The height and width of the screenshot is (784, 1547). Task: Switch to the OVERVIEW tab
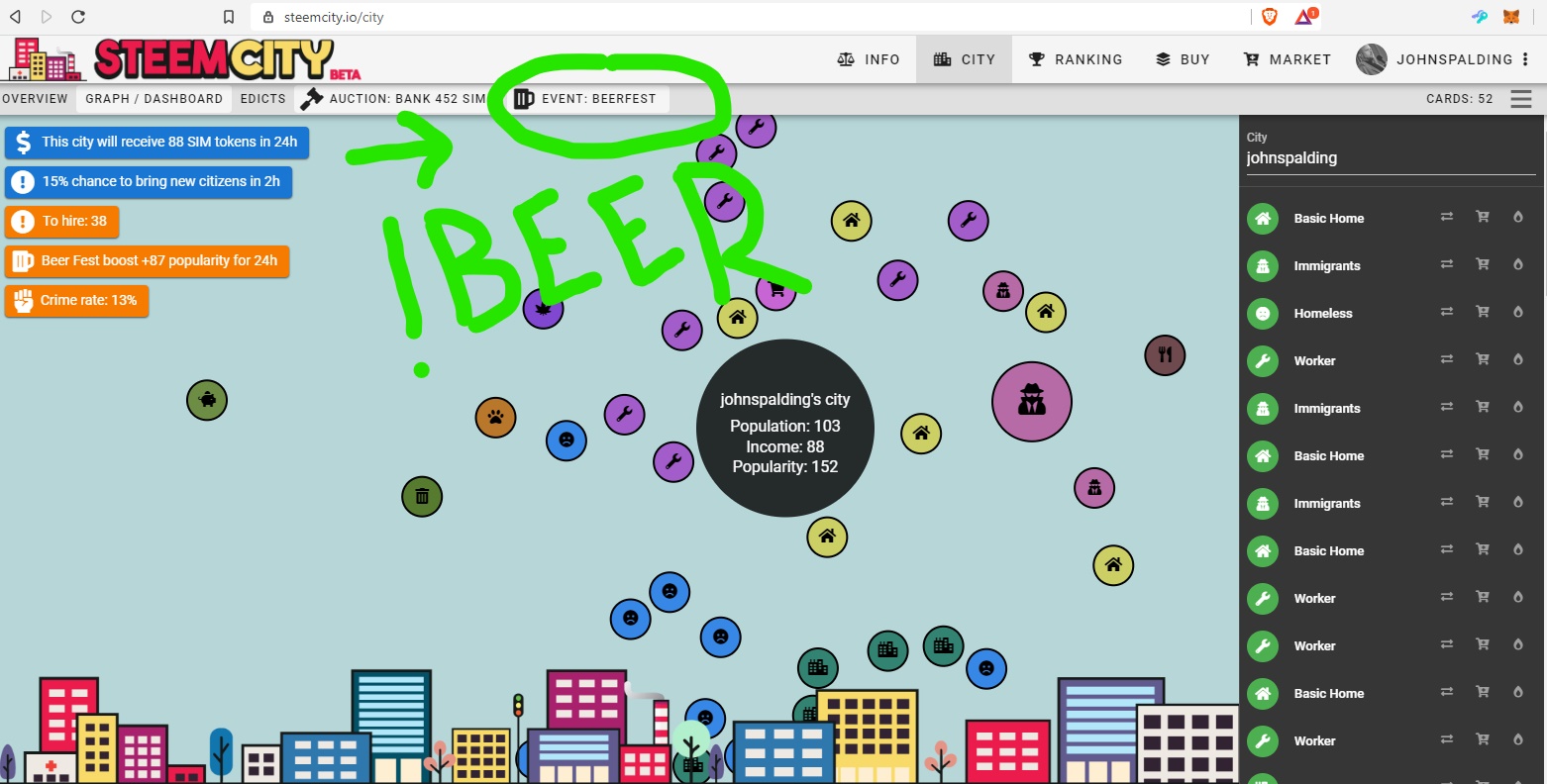(36, 99)
